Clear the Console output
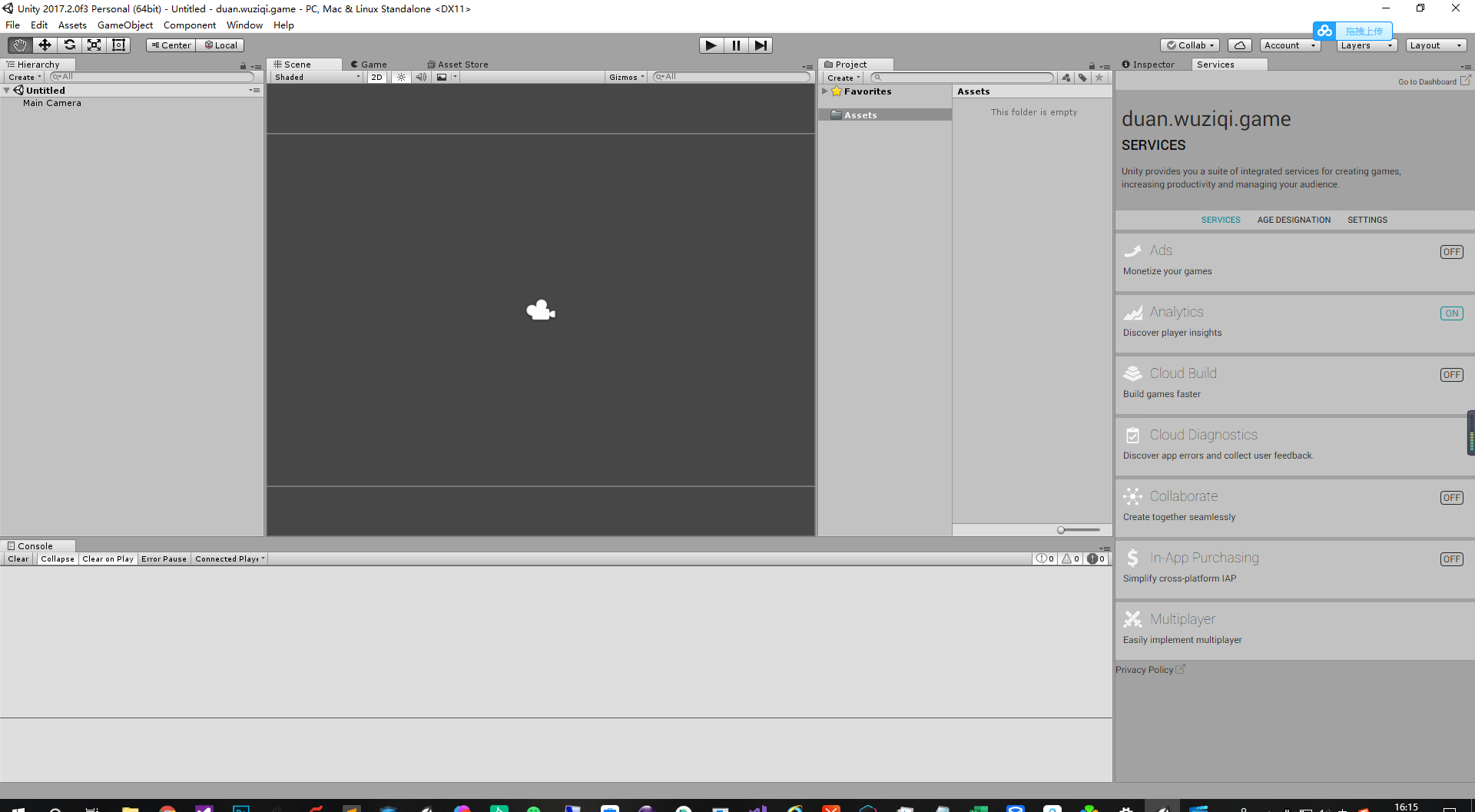Viewport: 1475px width, 812px height. tap(18, 558)
